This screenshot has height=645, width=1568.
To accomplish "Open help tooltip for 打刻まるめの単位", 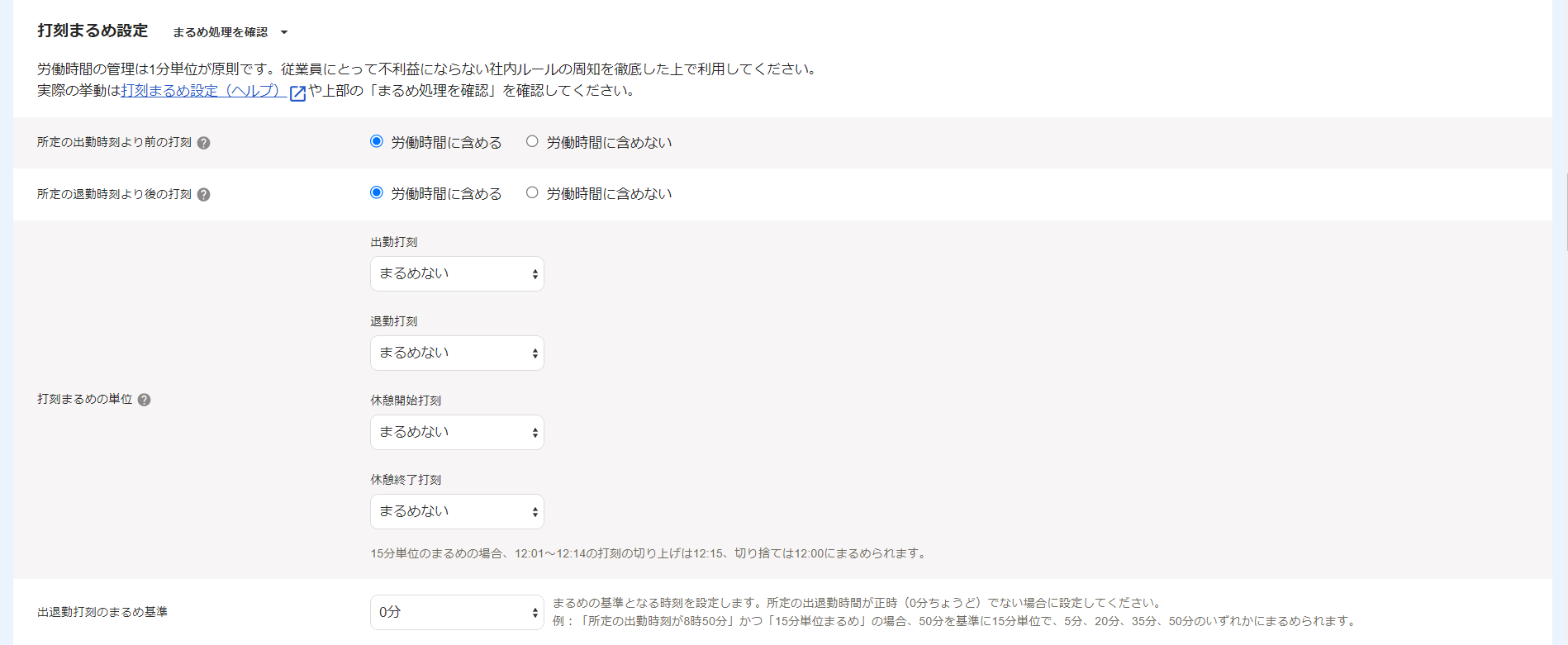I will coord(145,400).
